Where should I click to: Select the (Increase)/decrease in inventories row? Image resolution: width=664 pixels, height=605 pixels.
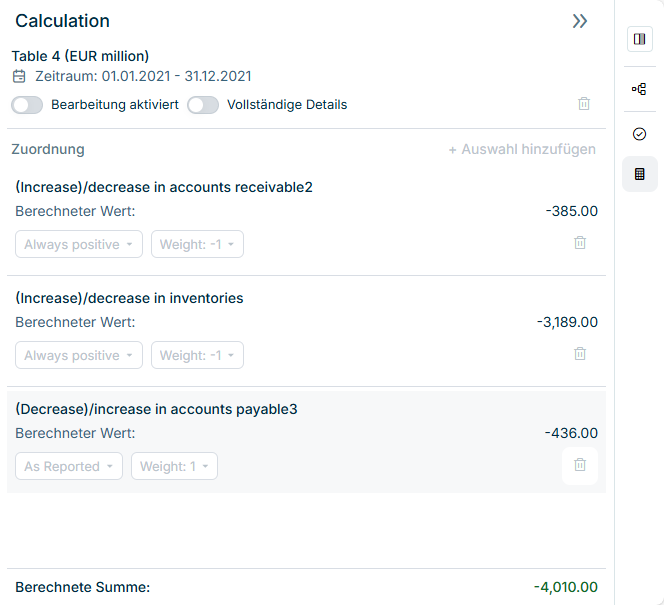pos(129,298)
